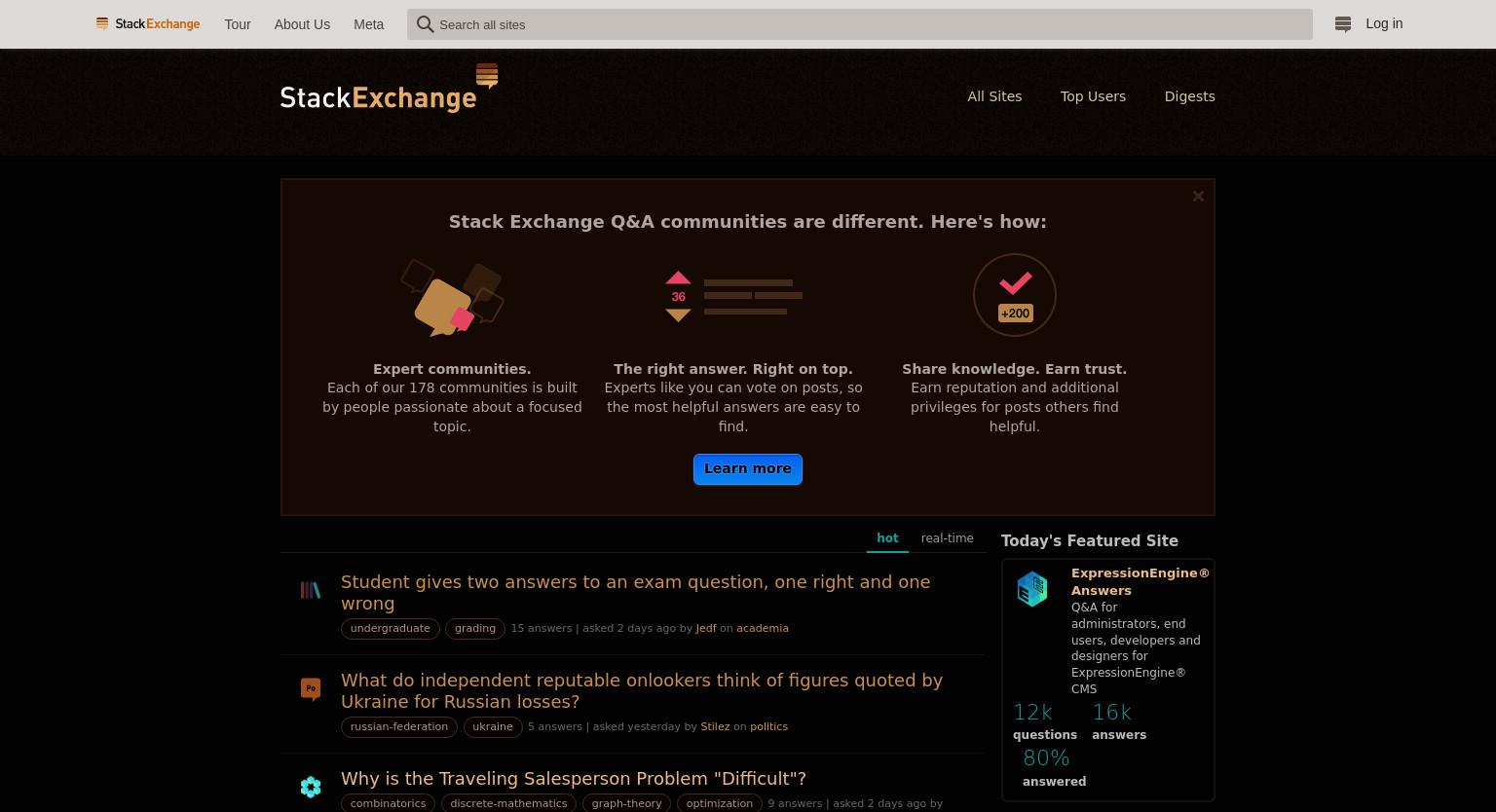Focus the Search all sites field
This screenshot has width=1496, height=812.
pyautogui.click(x=860, y=24)
